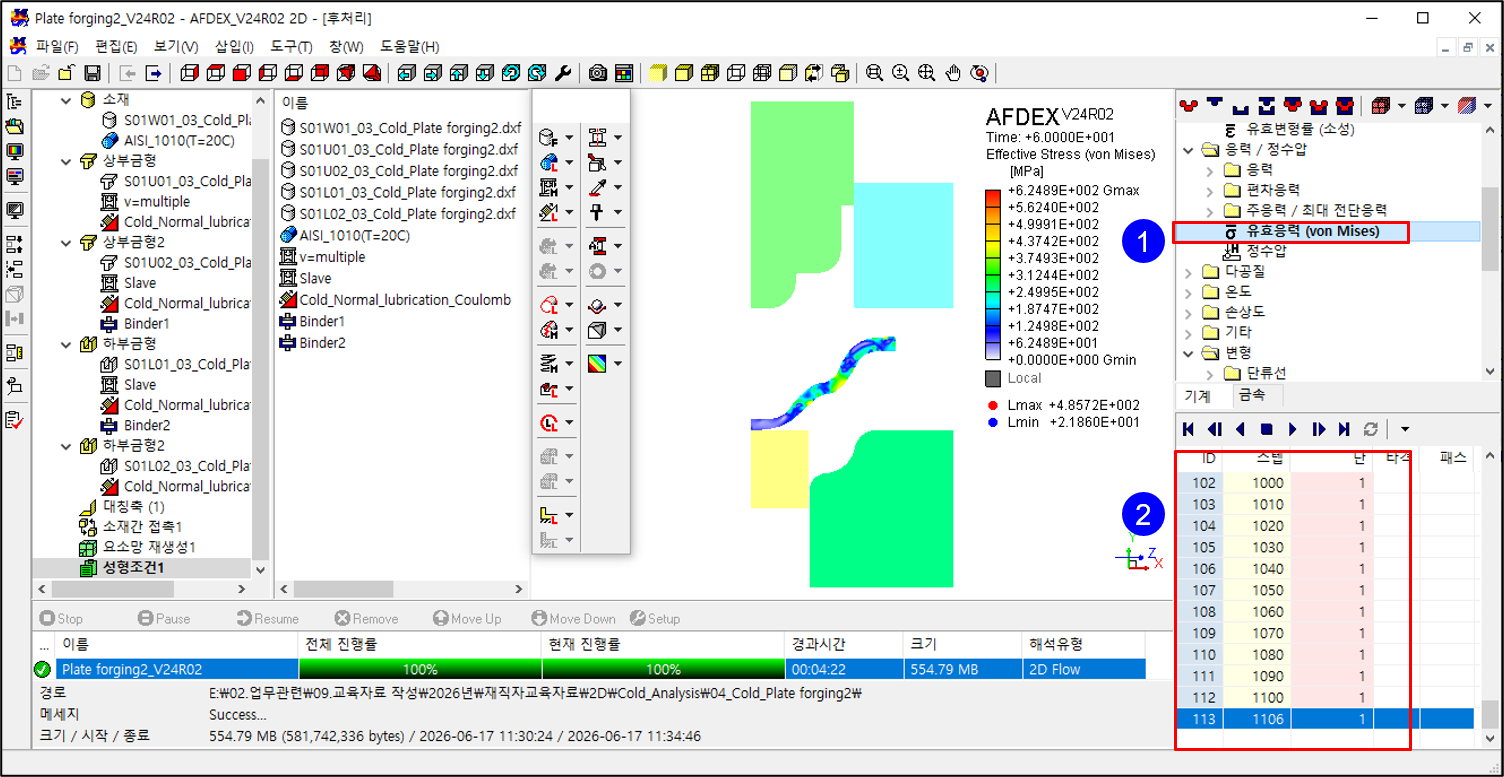Click the tree structure icon in left sidebar
1504x777 pixels.
point(15,102)
